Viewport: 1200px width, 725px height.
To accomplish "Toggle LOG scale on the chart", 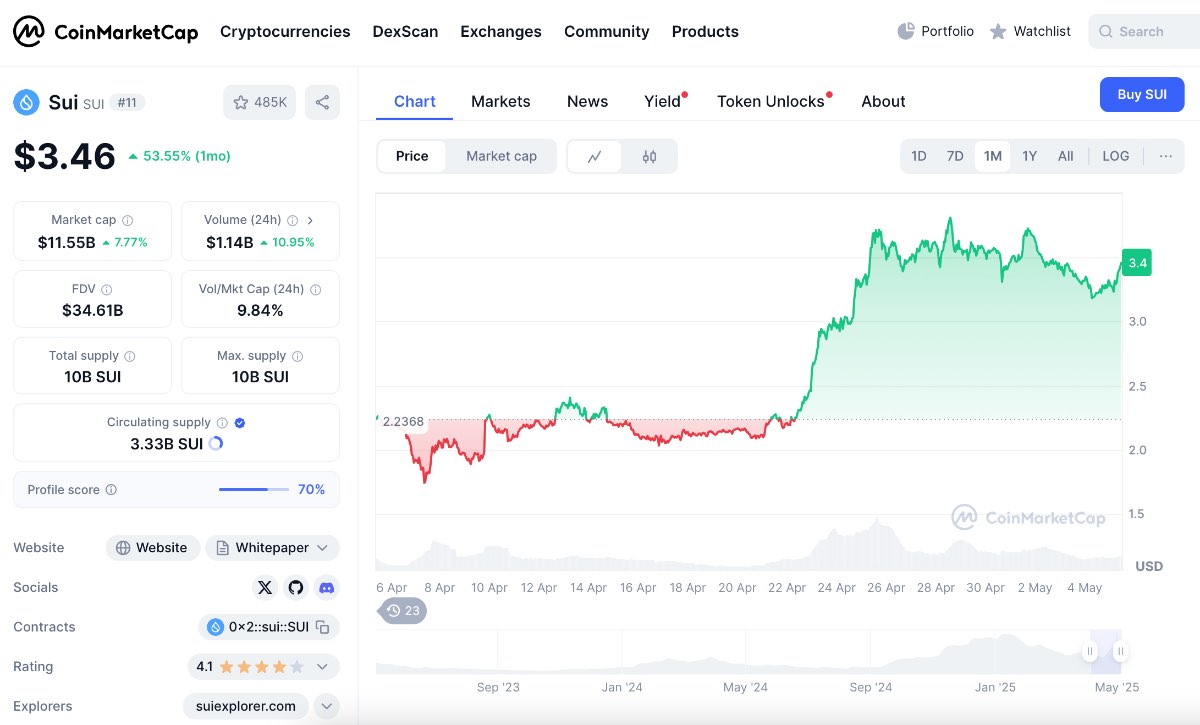I will [1116, 156].
